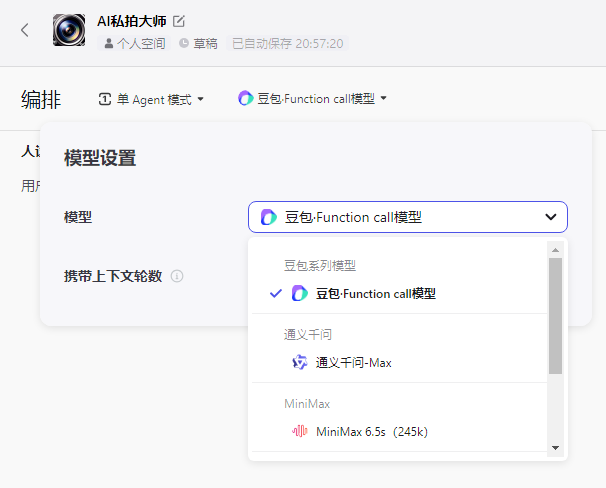Click the checkmark beside the selected model

click(276, 294)
